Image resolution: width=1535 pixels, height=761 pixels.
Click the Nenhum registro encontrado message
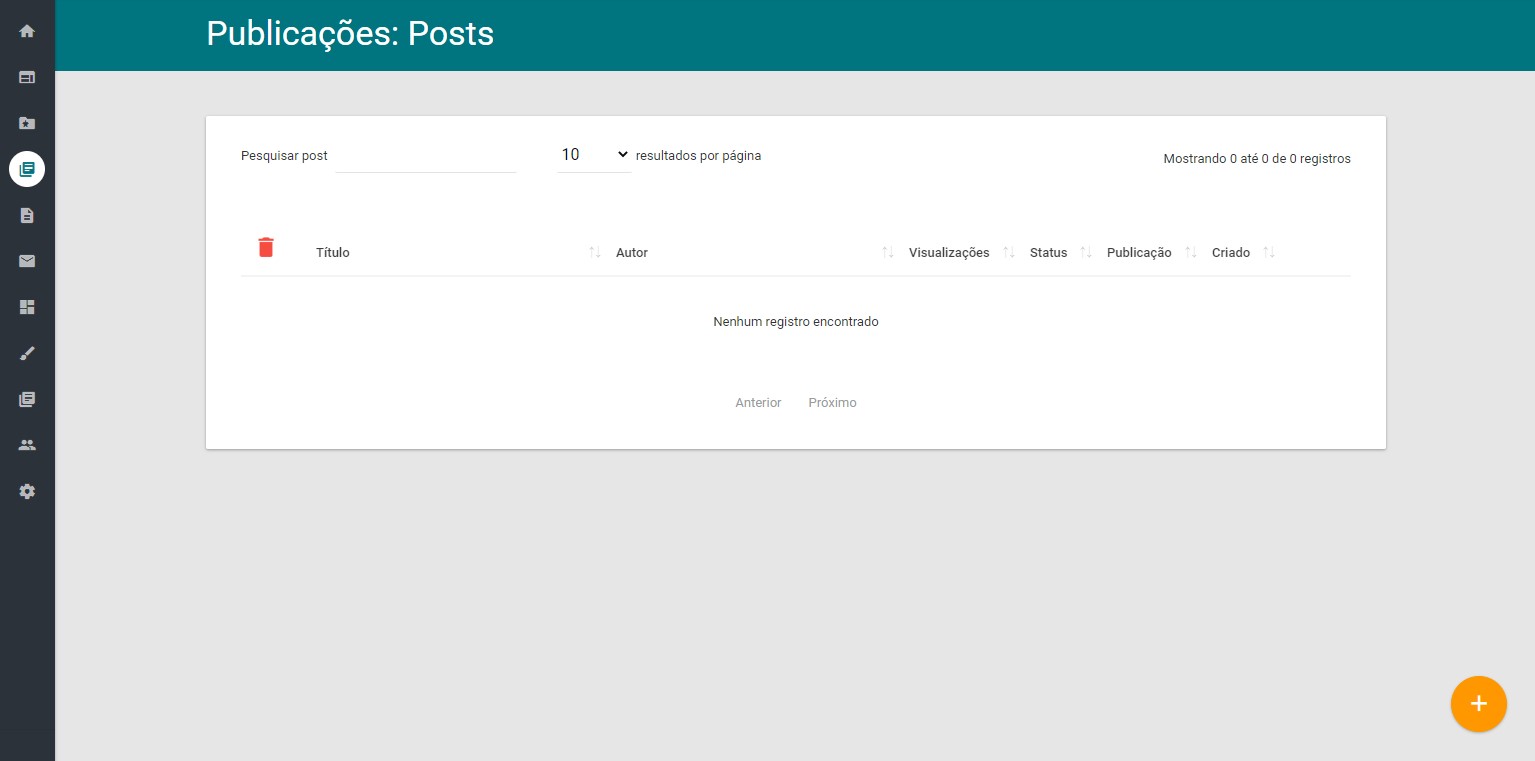[x=796, y=322]
